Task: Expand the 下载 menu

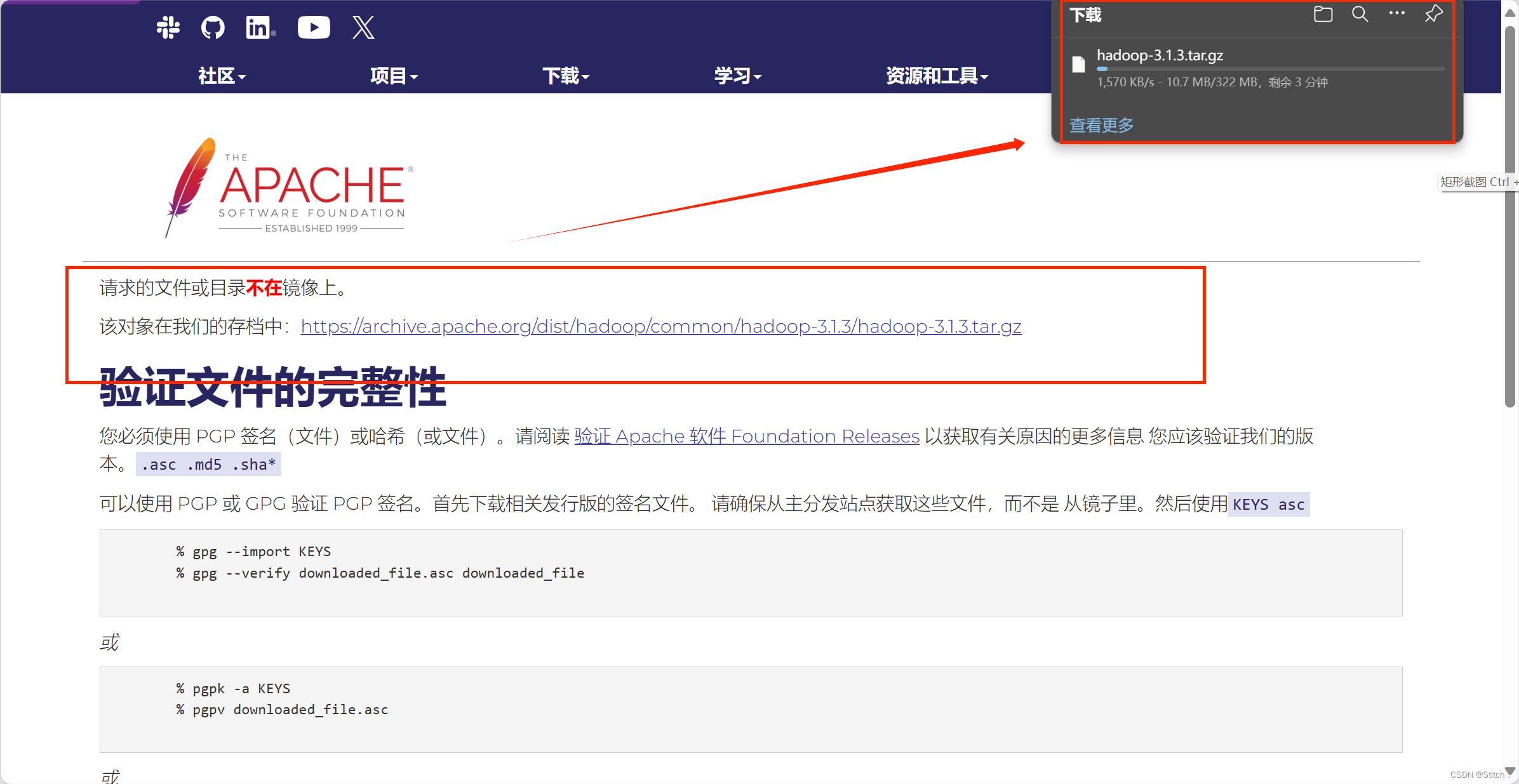Action: click(x=566, y=76)
